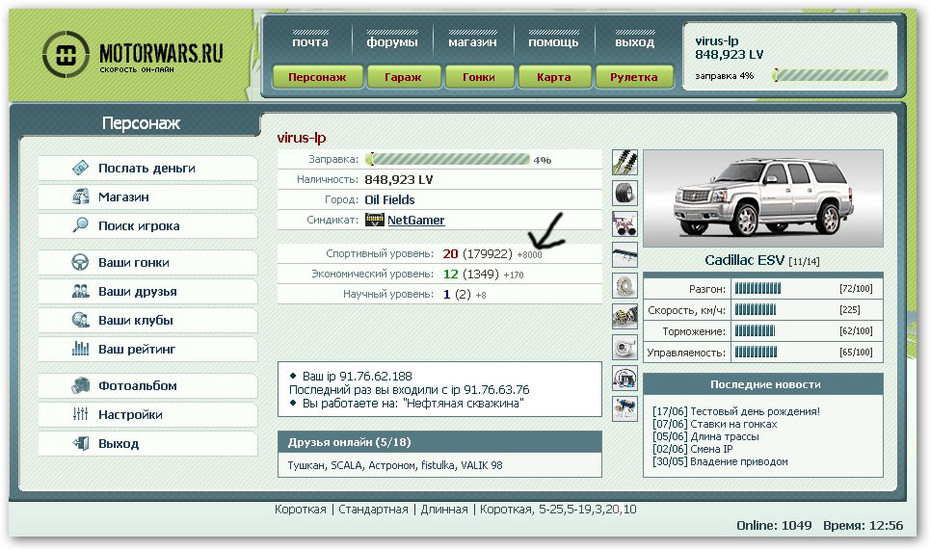Open news item Ставки на гонках
This screenshot has height=550, width=930.
(x=734, y=424)
